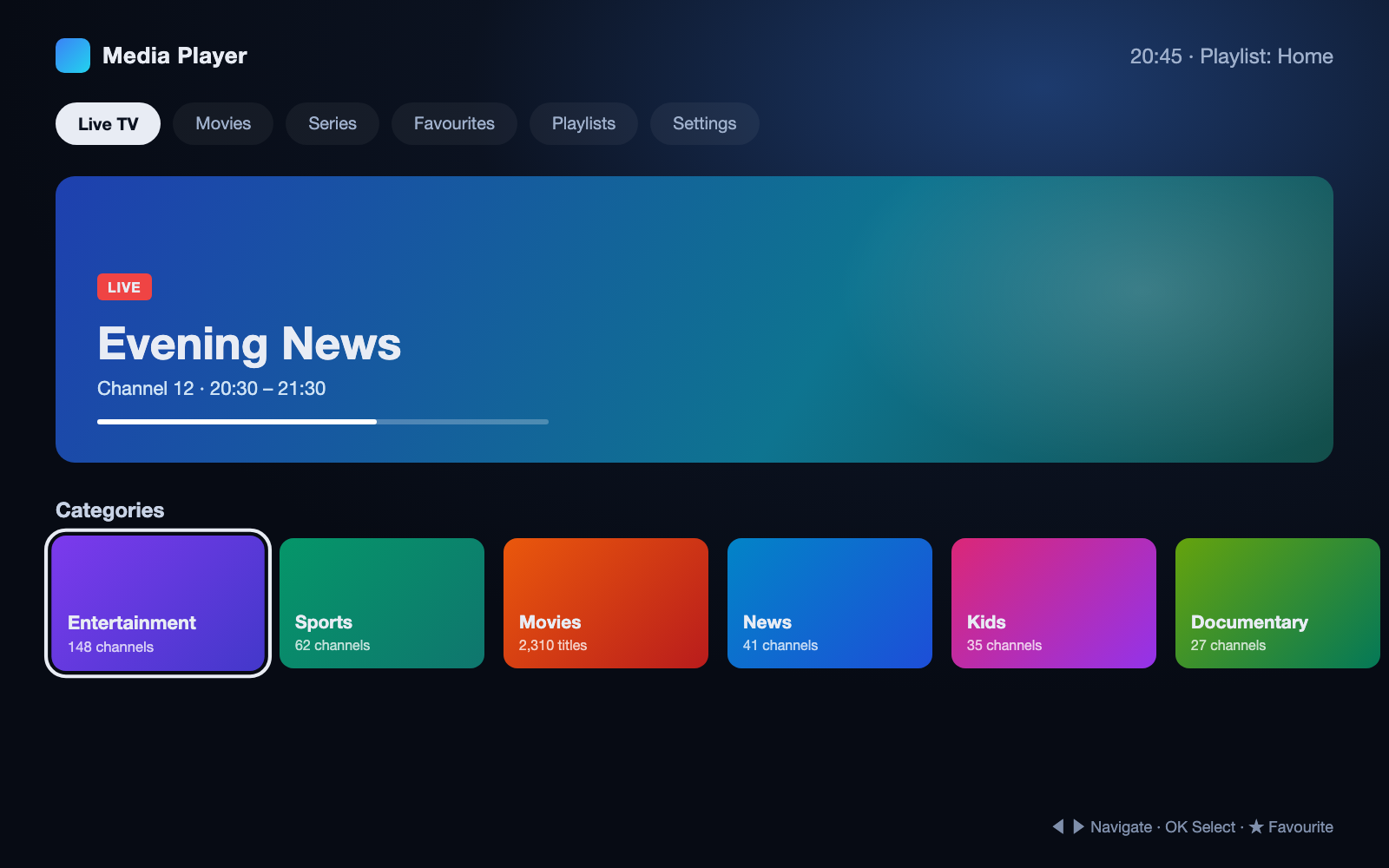This screenshot has height=868, width=1389.
Task: Switch to the Movies tab
Action: click(x=223, y=123)
